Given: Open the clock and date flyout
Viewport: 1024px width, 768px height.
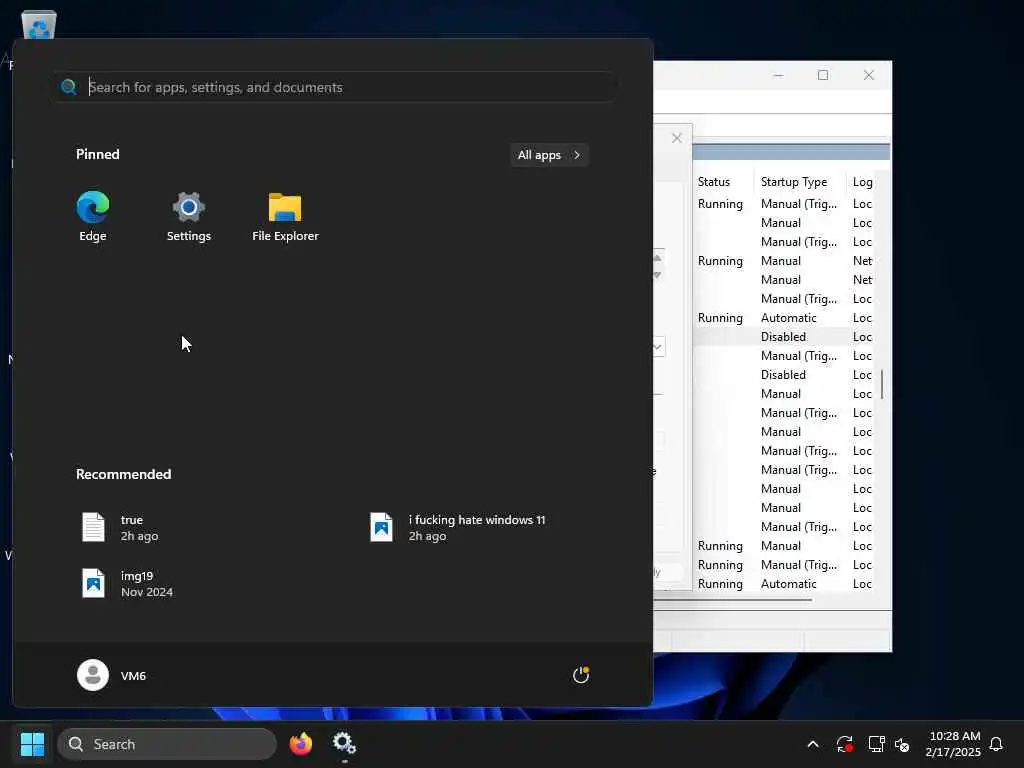Looking at the screenshot, I should coord(953,744).
